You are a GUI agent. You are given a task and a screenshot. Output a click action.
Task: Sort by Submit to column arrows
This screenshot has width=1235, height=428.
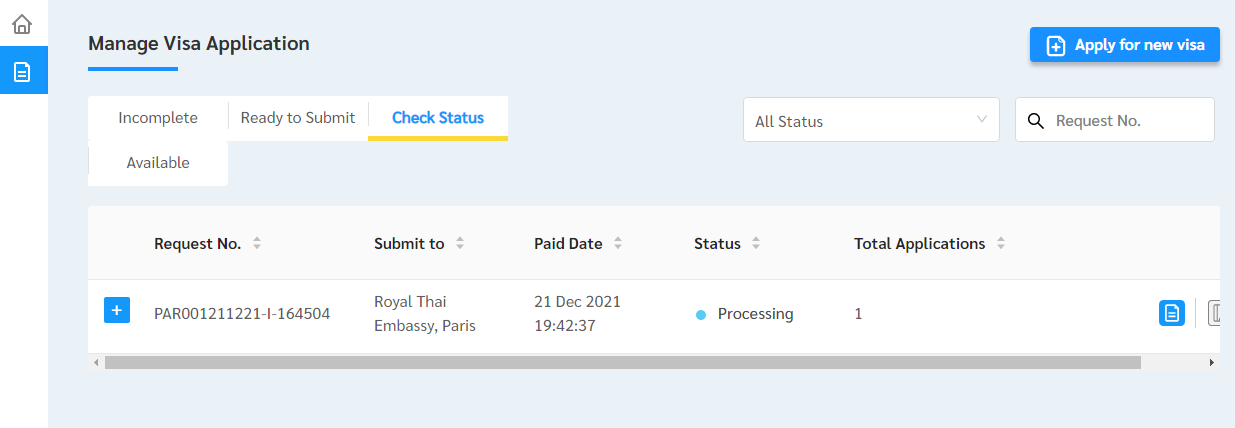pyautogui.click(x=460, y=243)
